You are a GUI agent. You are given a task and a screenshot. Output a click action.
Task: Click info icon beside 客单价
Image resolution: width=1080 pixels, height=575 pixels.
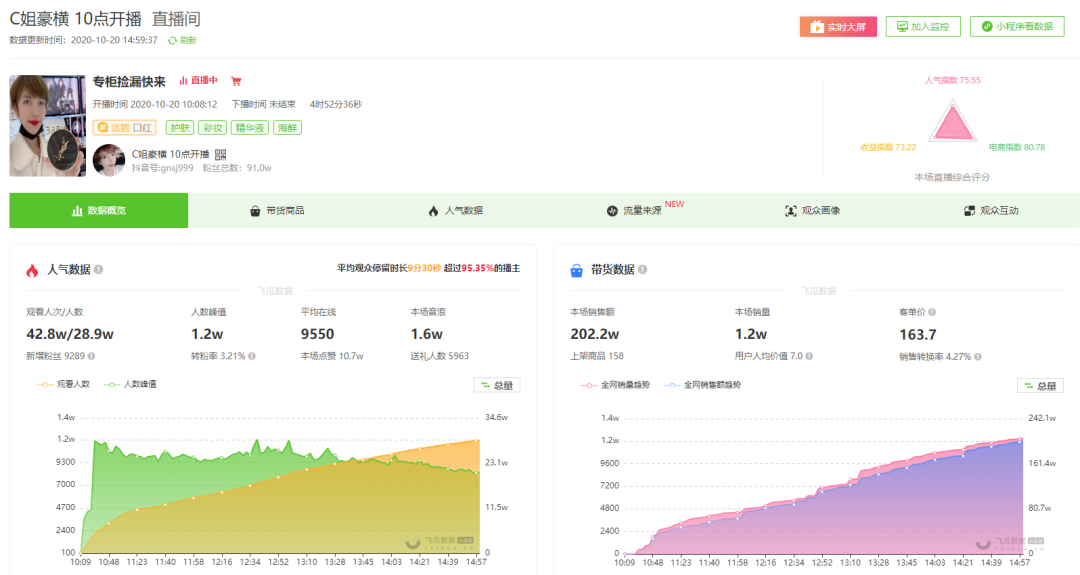click(932, 312)
